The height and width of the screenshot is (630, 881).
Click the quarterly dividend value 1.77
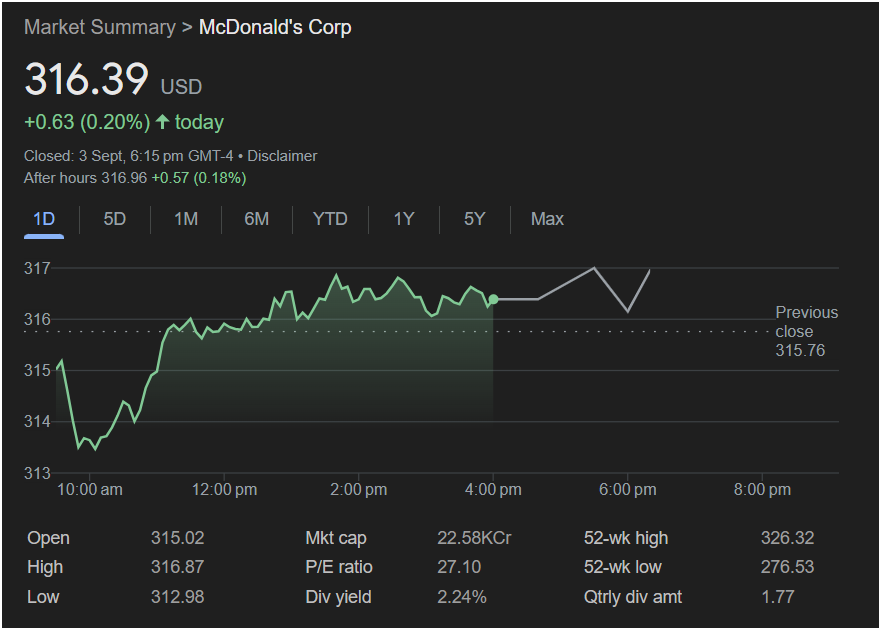[778, 596]
